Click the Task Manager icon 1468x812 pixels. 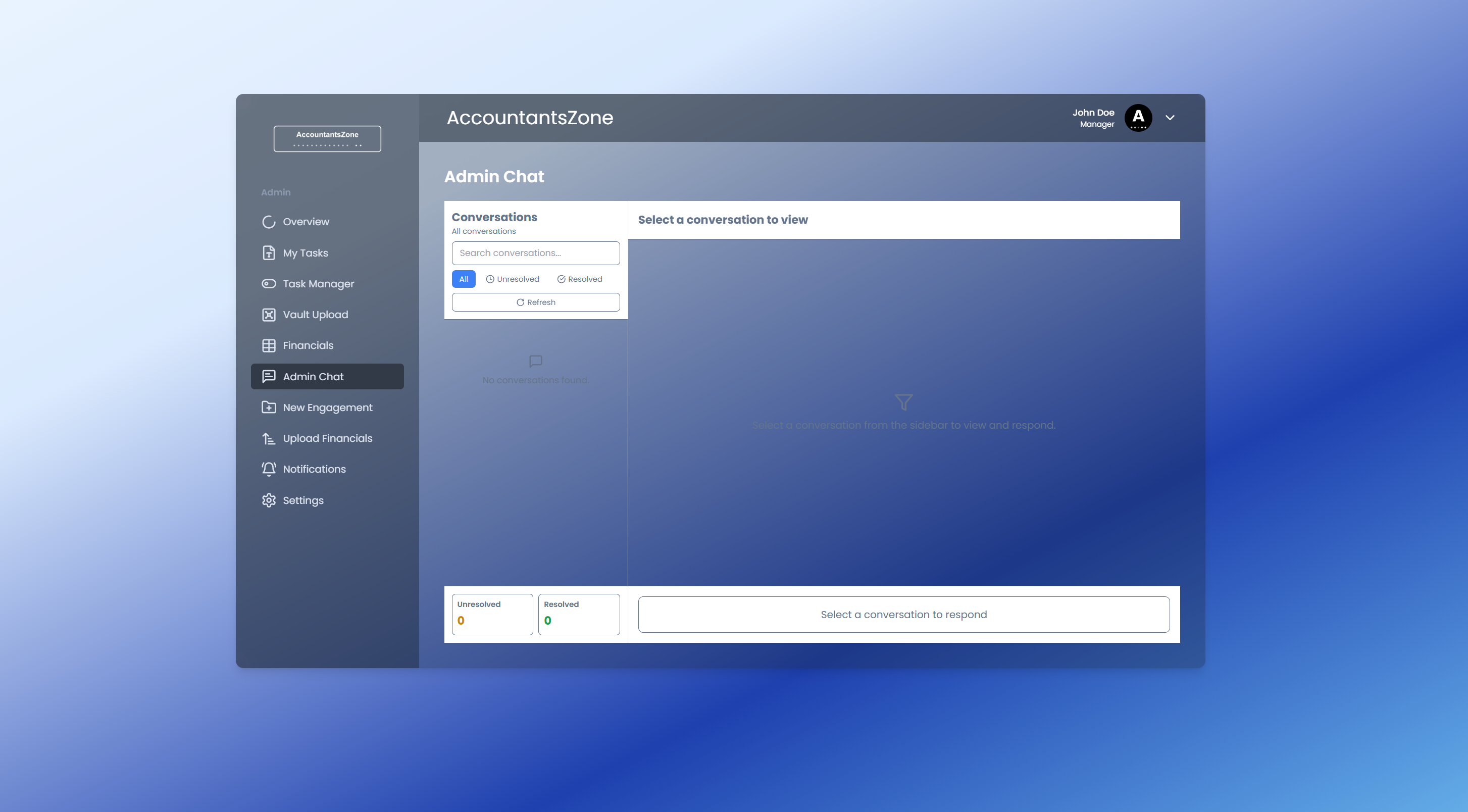coord(269,284)
